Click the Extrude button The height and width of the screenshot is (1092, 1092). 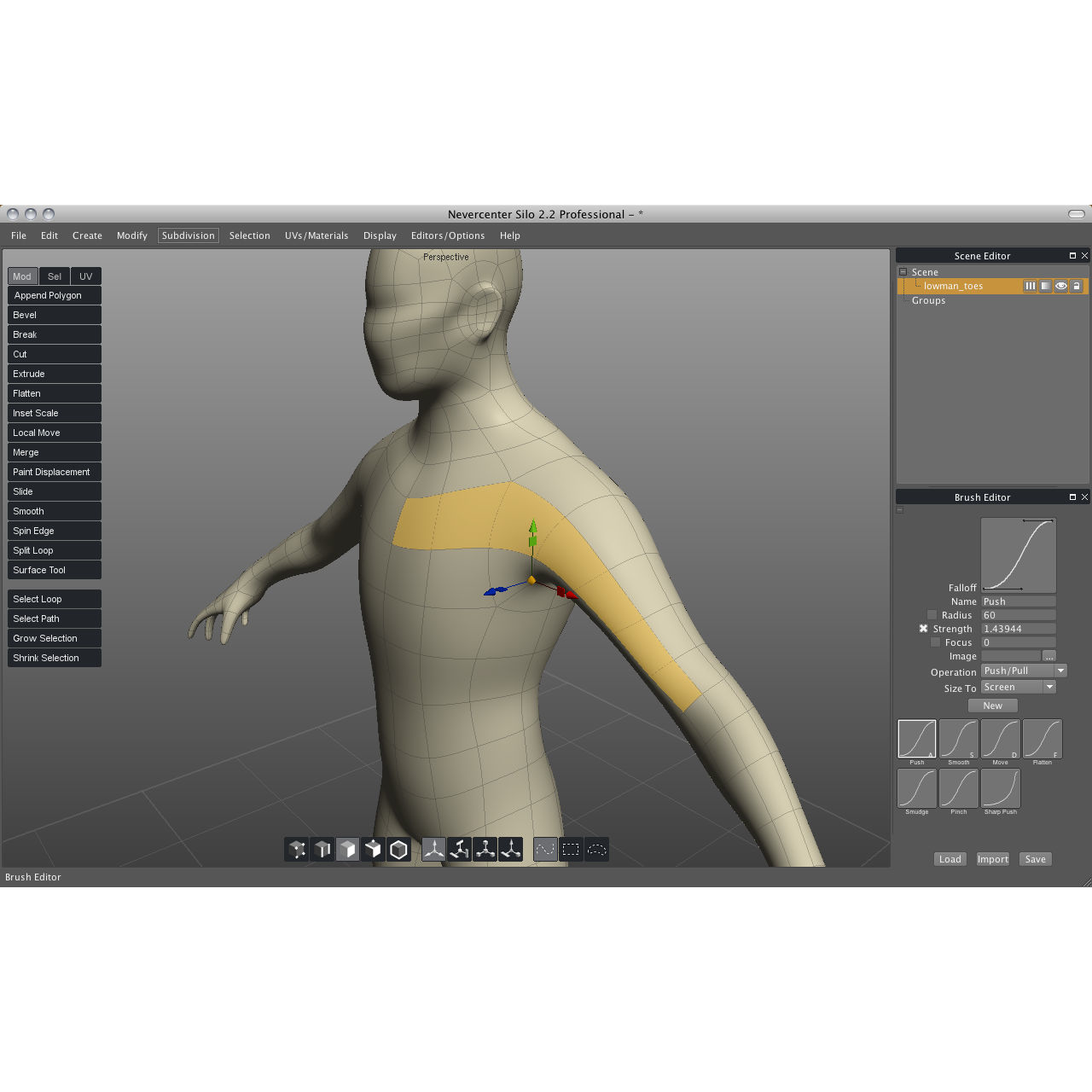click(x=54, y=374)
